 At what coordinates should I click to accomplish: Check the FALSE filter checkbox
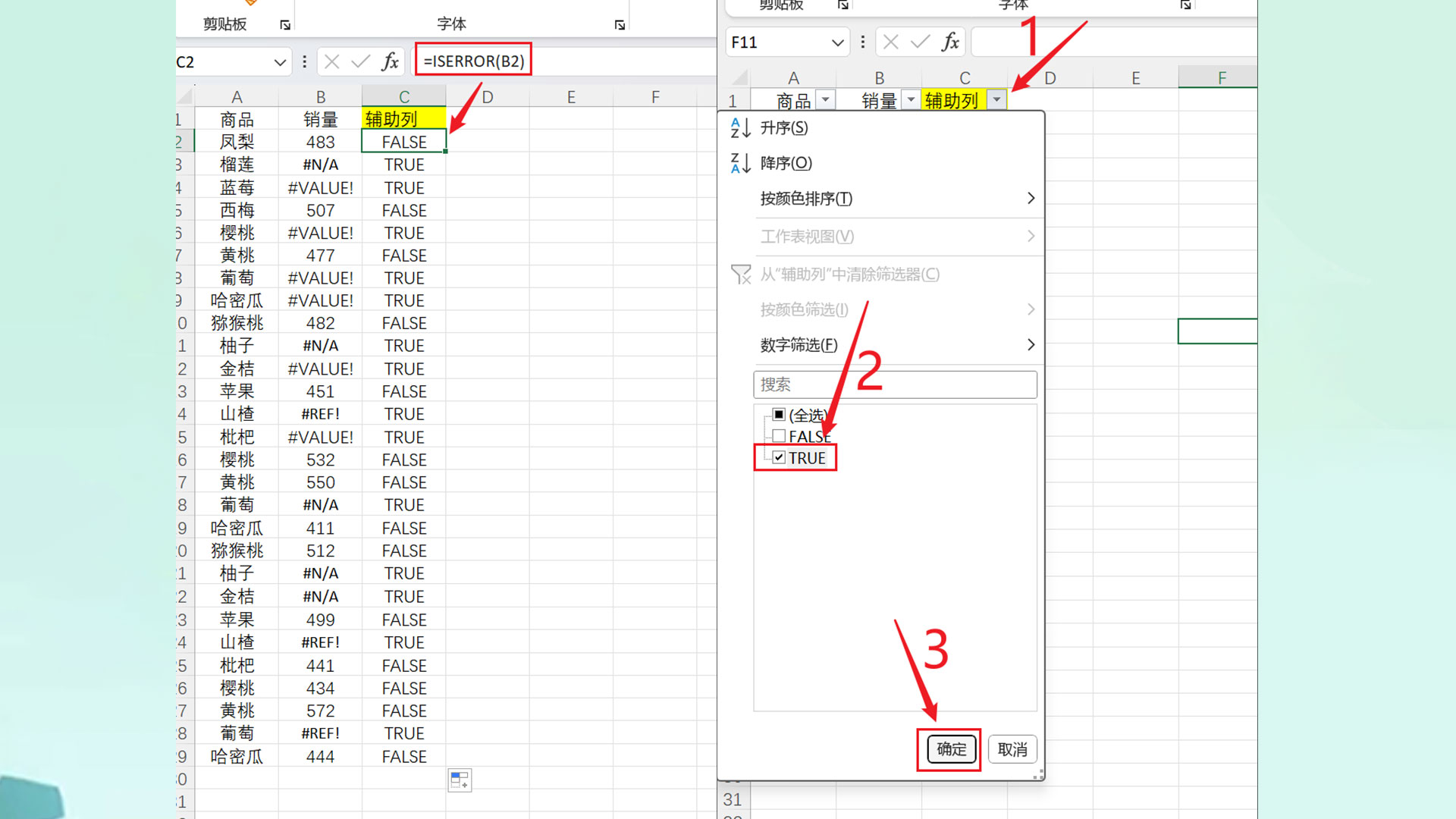[x=779, y=436]
